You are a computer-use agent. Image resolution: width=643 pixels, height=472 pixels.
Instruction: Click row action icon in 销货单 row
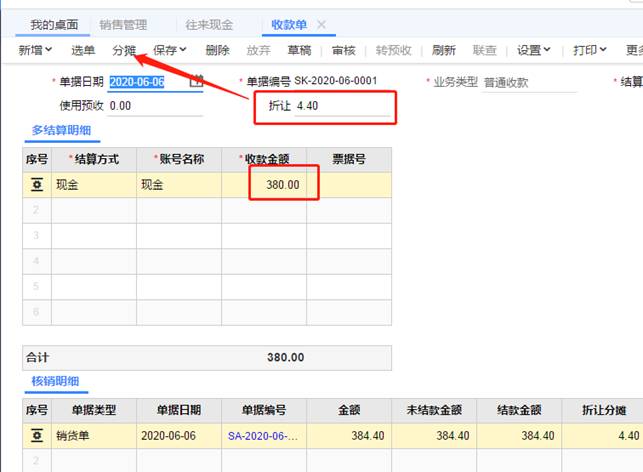(36, 436)
